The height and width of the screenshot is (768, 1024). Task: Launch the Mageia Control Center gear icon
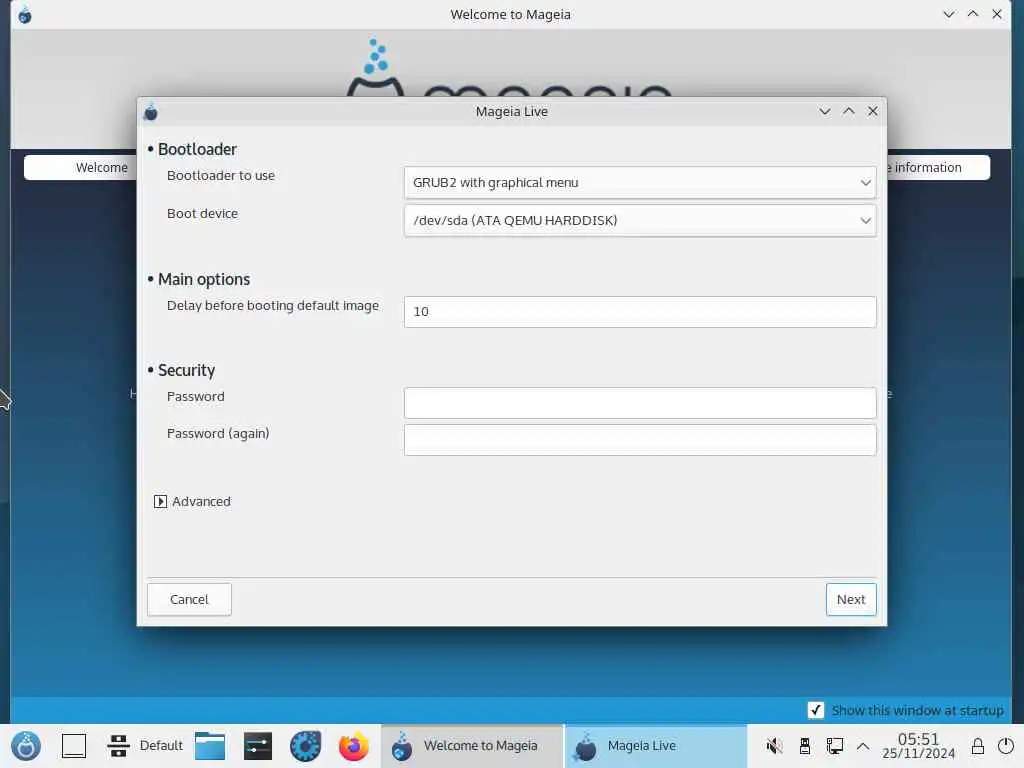306,746
